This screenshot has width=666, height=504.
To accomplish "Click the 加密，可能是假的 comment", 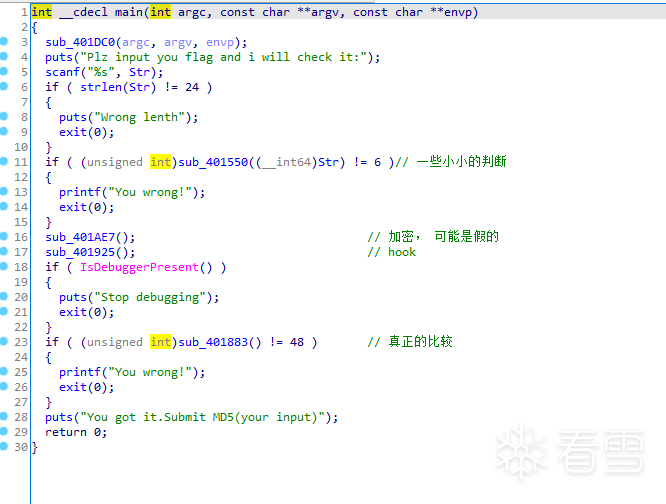I will pos(433,237).
